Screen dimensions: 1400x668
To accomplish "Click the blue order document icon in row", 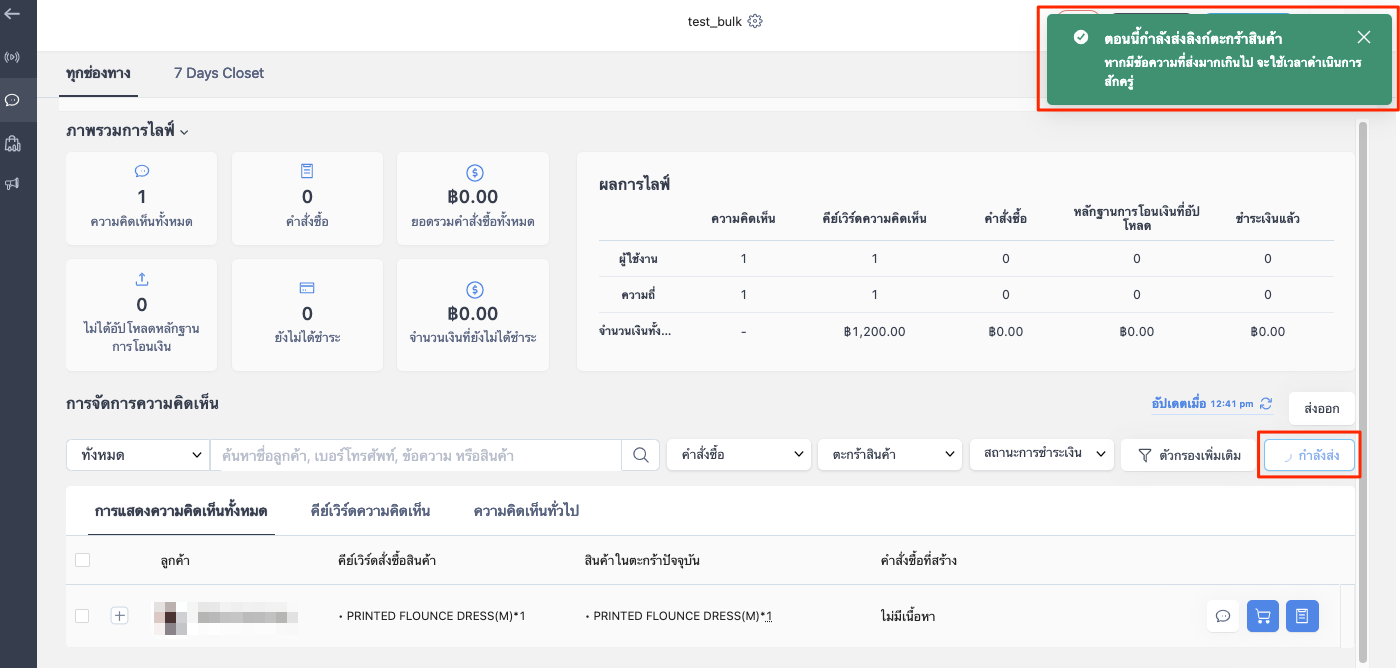I will [1302, 616].
